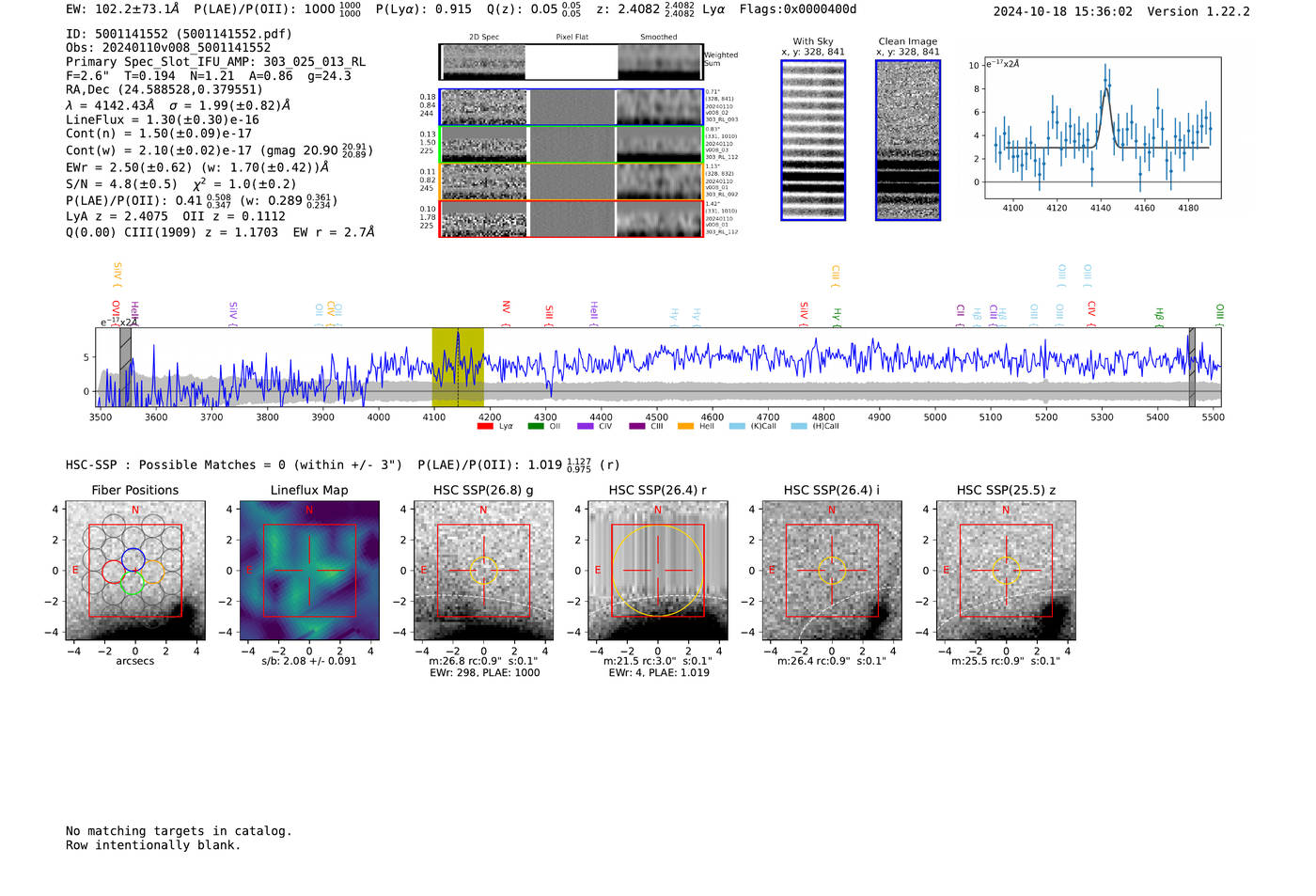The image size is (1316, 896).
Task: Click the 'ID: 5001141552 (5001141552.pdf)' line
Action: (179, 34)
